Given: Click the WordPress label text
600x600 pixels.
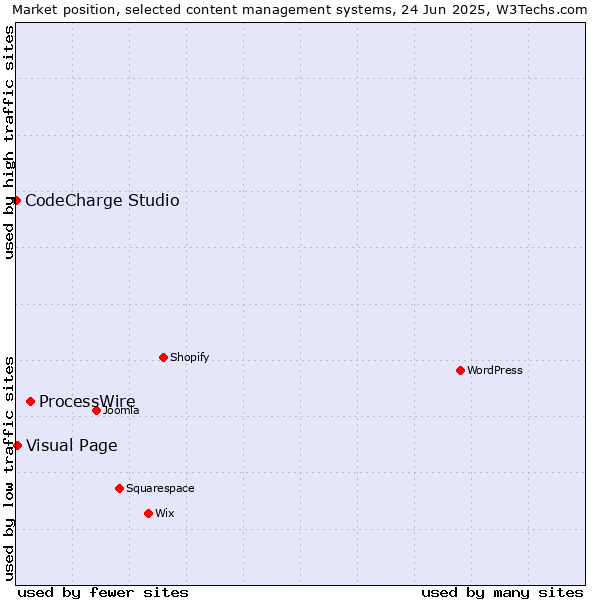Looking at the screenshot, I should tap(495, 370).
